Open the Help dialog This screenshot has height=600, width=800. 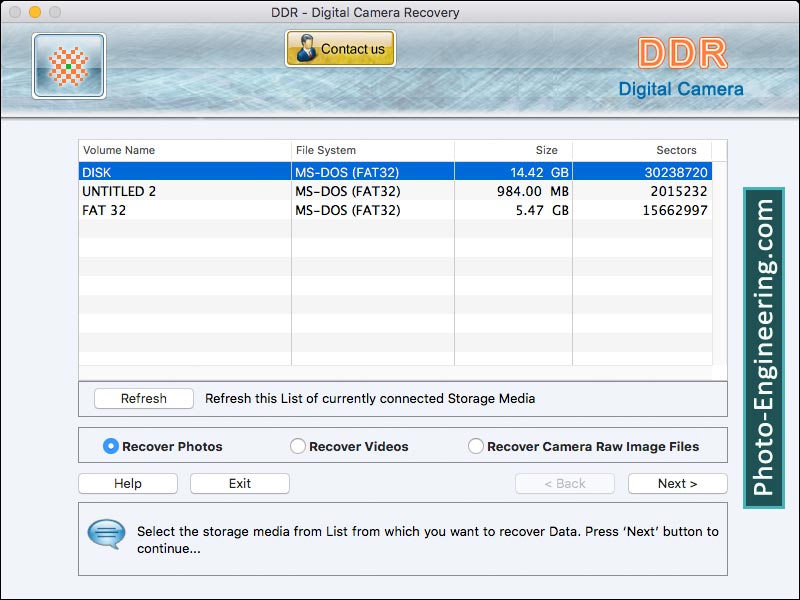coord(127,483)
